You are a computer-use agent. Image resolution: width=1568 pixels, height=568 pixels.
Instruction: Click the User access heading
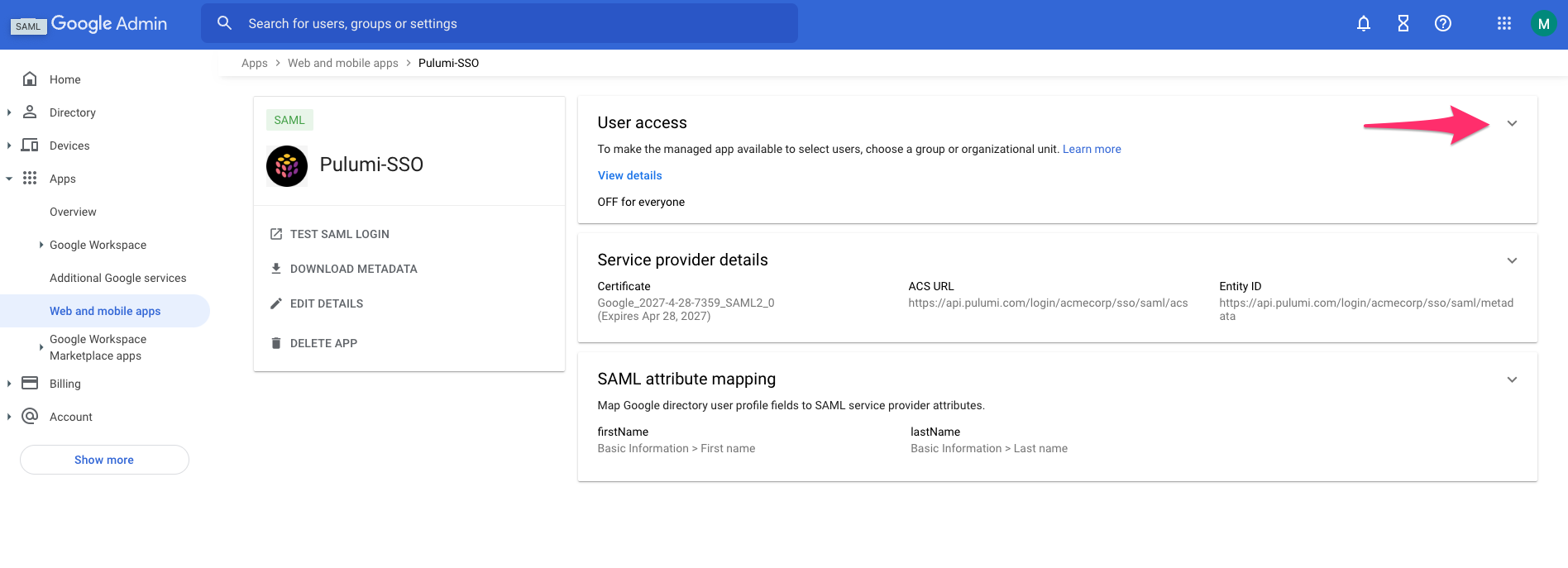click(643, 122)
